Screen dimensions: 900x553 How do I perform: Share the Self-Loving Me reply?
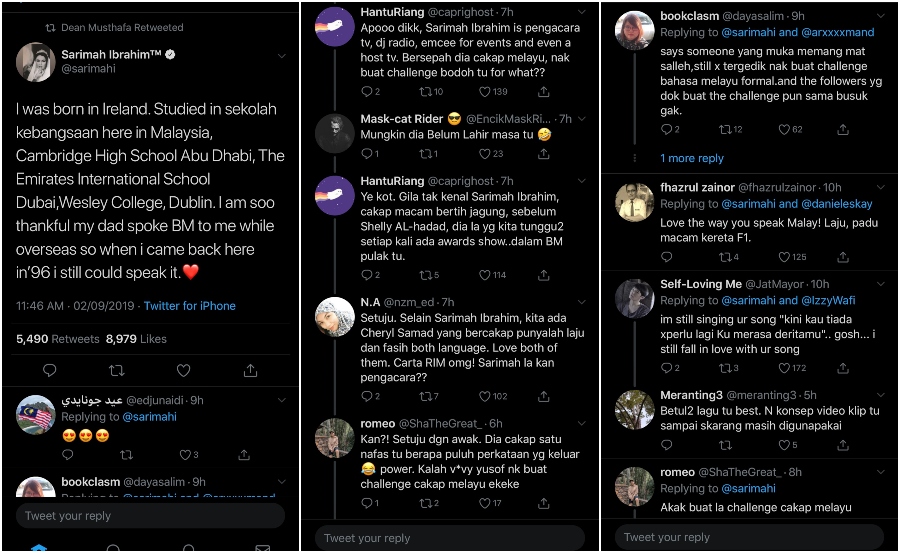843,369
